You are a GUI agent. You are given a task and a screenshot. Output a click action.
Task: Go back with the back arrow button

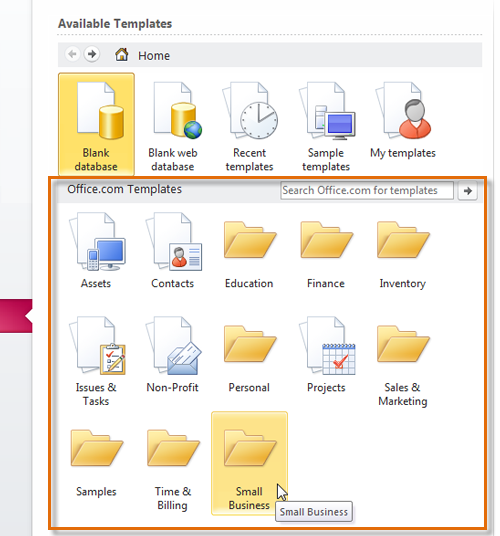[x=72, y=54]
